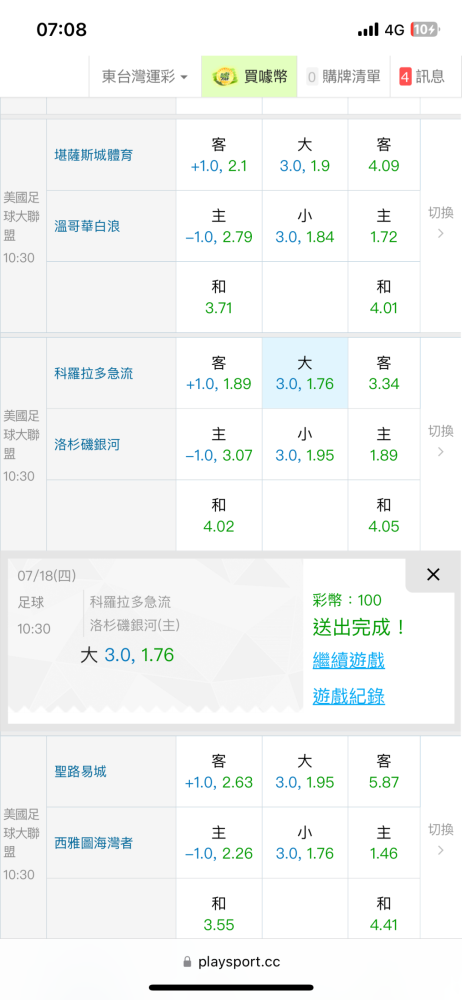Open team 洛杉磯銀河

[x=87, y=445]
